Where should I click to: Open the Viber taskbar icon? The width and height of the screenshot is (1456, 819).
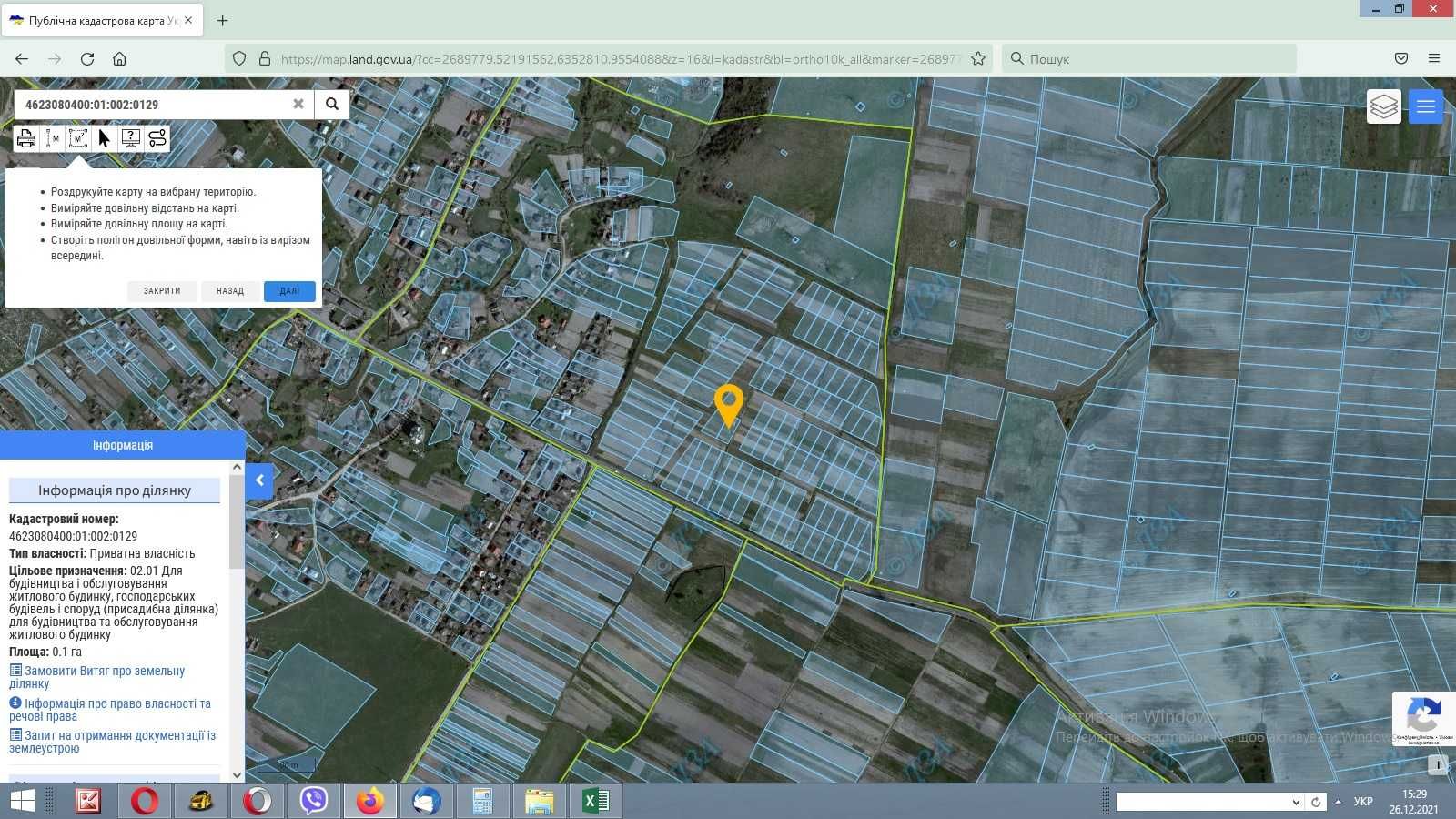pyautogui.click(x=314, y=801)
